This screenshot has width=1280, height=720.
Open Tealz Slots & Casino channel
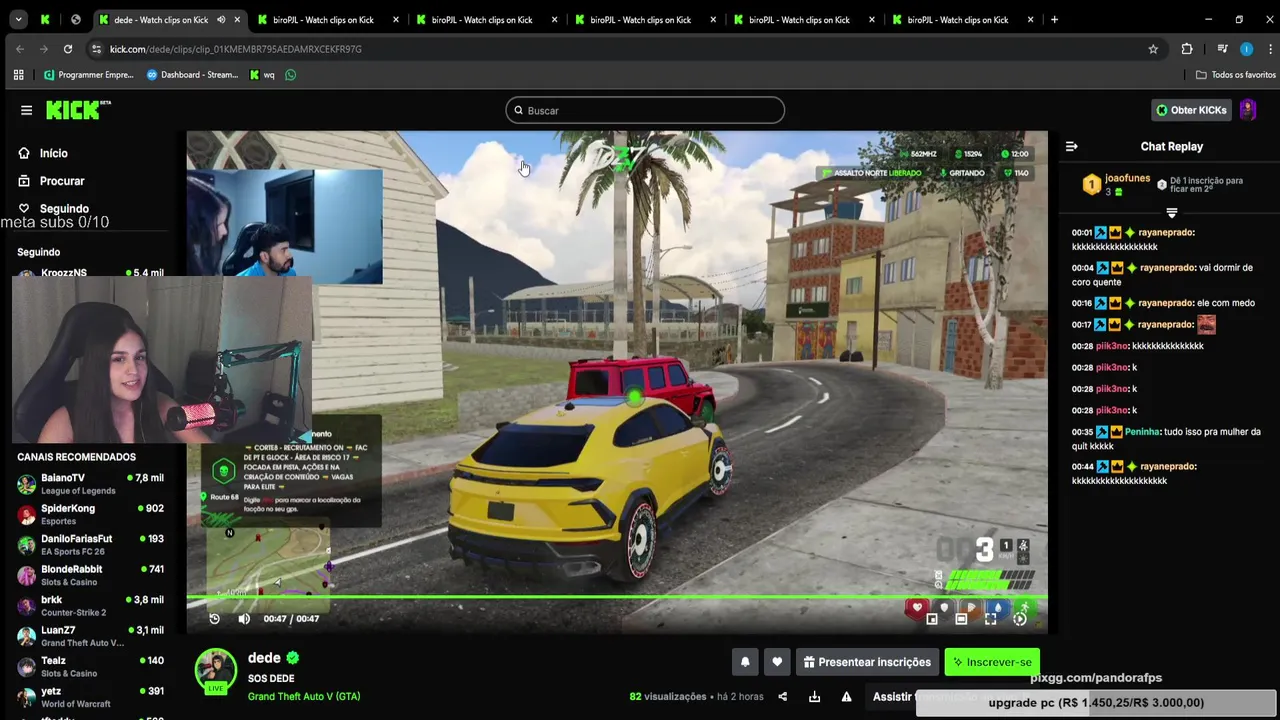point(90,667)
